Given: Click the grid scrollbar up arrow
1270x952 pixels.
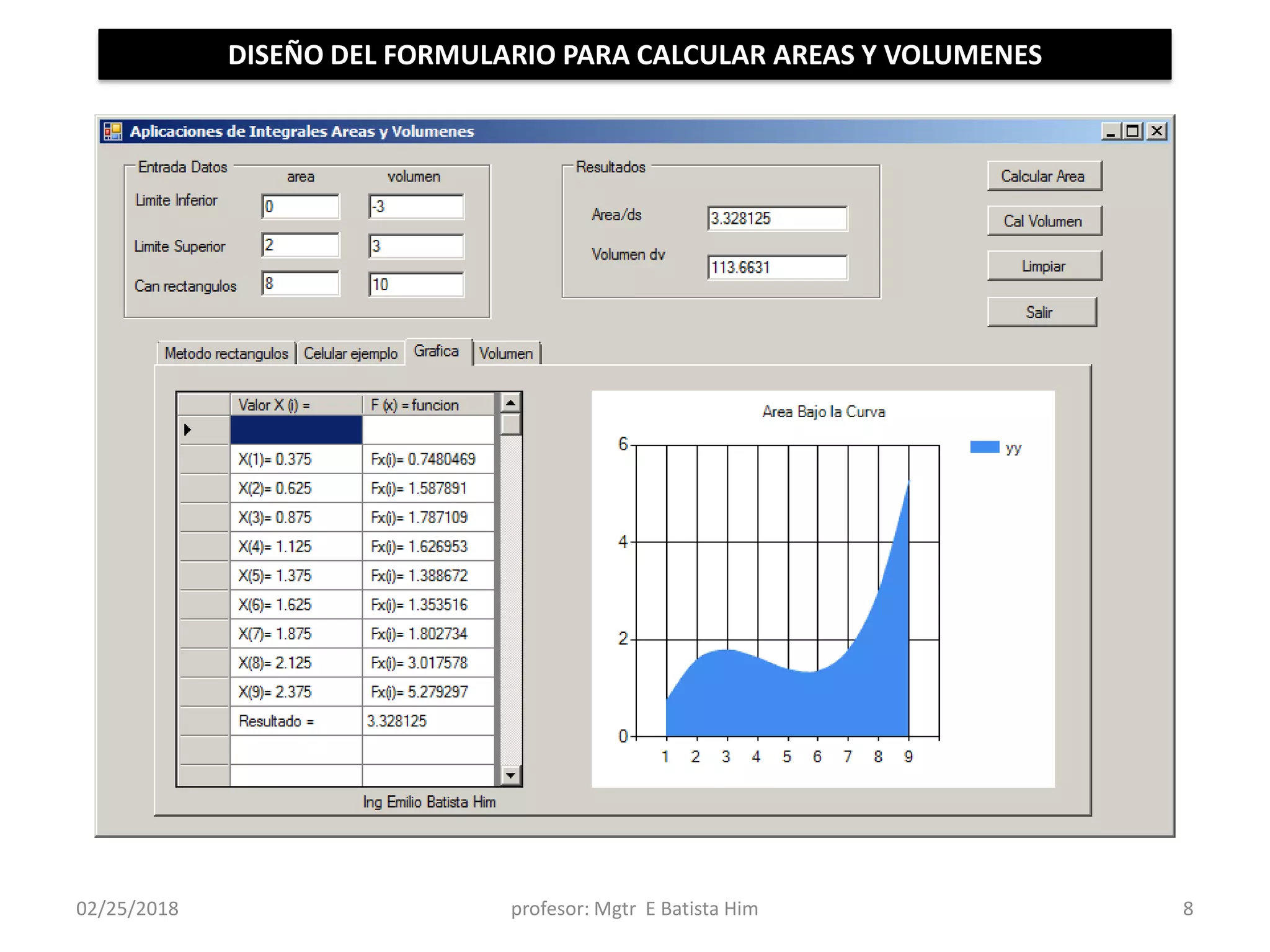Looking at the screenshot, I should tap(510, 403).
